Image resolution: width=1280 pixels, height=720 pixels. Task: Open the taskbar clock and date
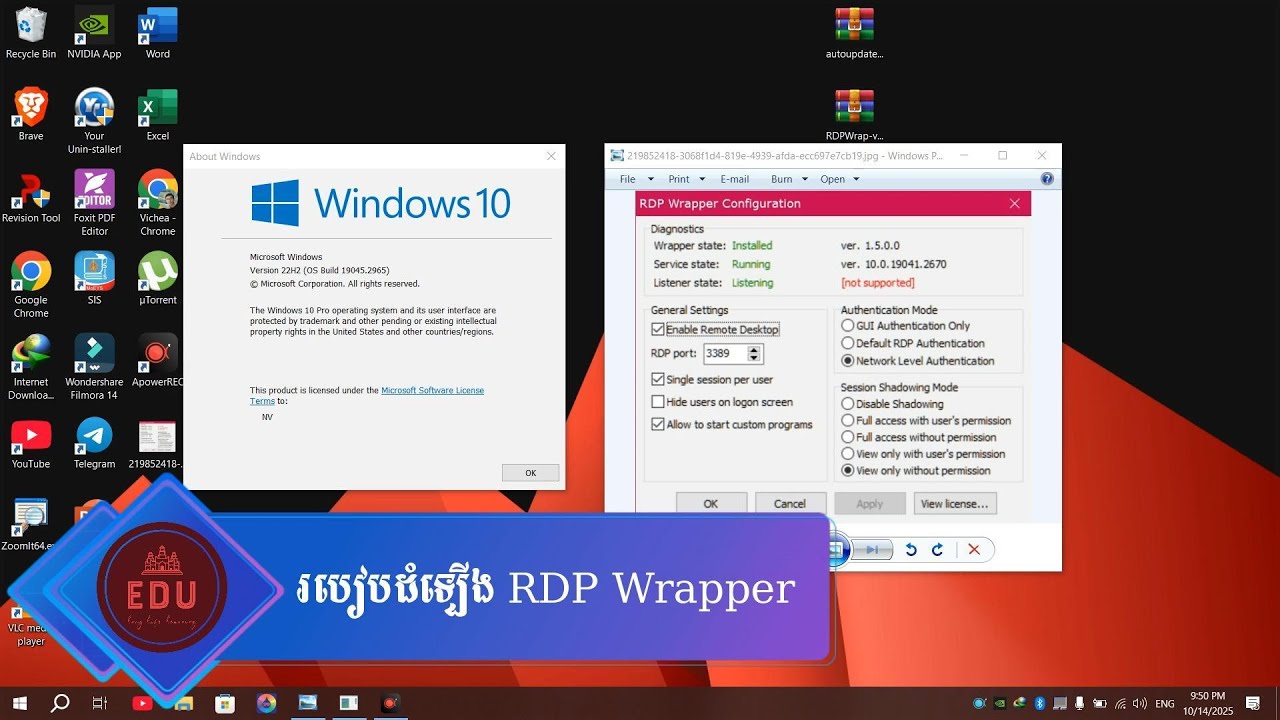tap(1207, 703)
